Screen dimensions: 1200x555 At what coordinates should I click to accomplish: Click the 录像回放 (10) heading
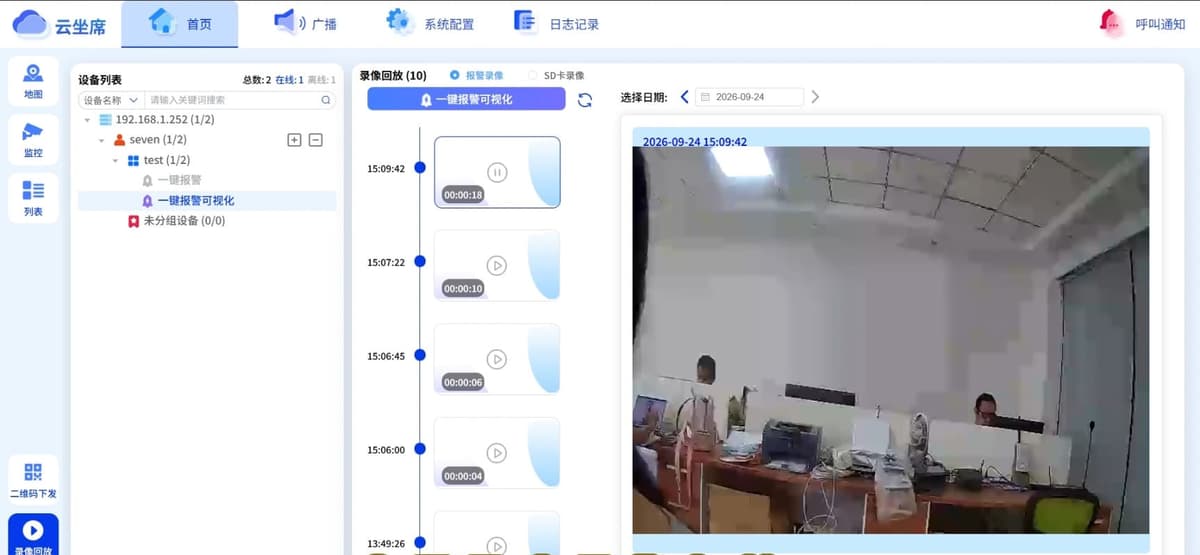pos(393,75)
